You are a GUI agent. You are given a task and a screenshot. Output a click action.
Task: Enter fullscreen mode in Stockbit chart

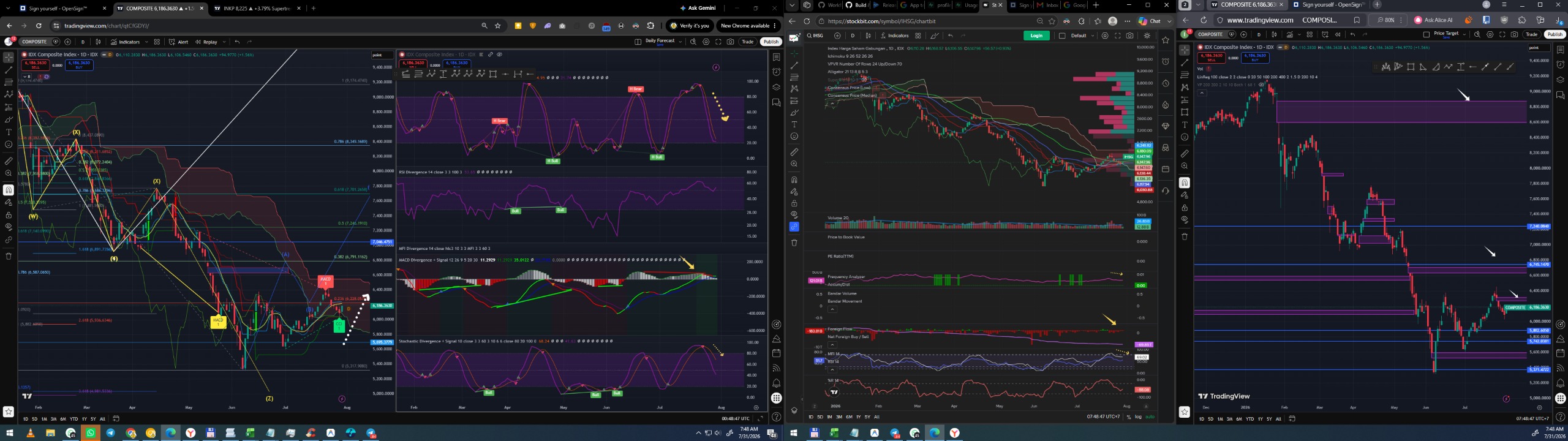click(1118, 36)
